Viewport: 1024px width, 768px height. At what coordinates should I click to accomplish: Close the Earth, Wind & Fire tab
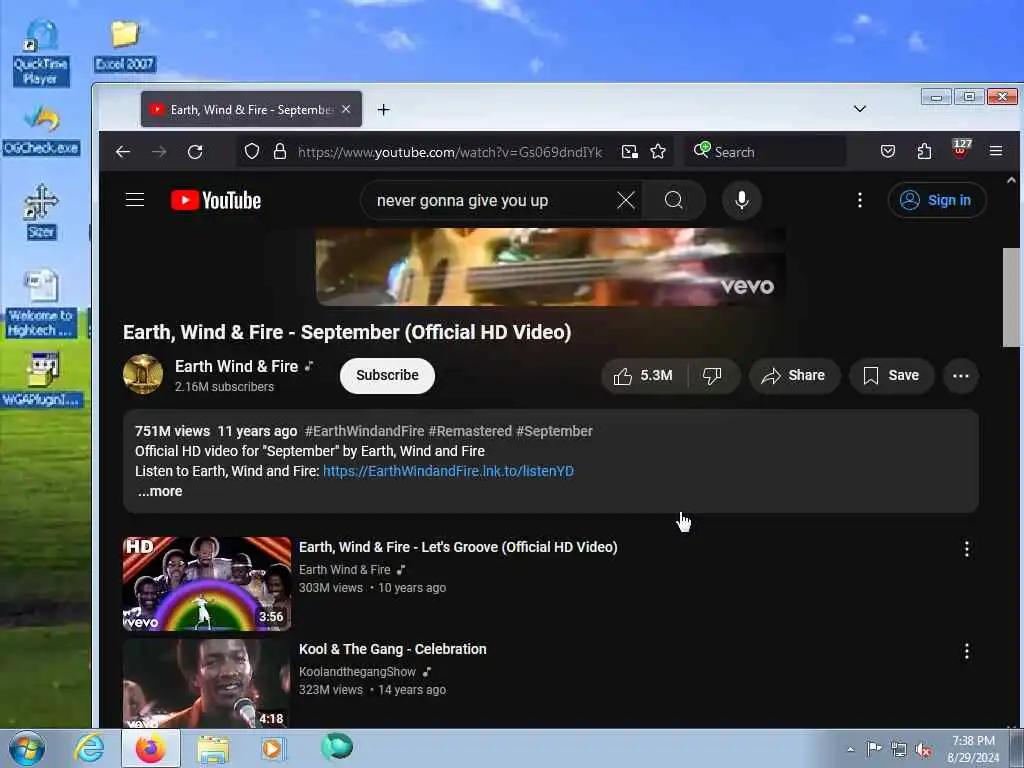click(346, 110)
